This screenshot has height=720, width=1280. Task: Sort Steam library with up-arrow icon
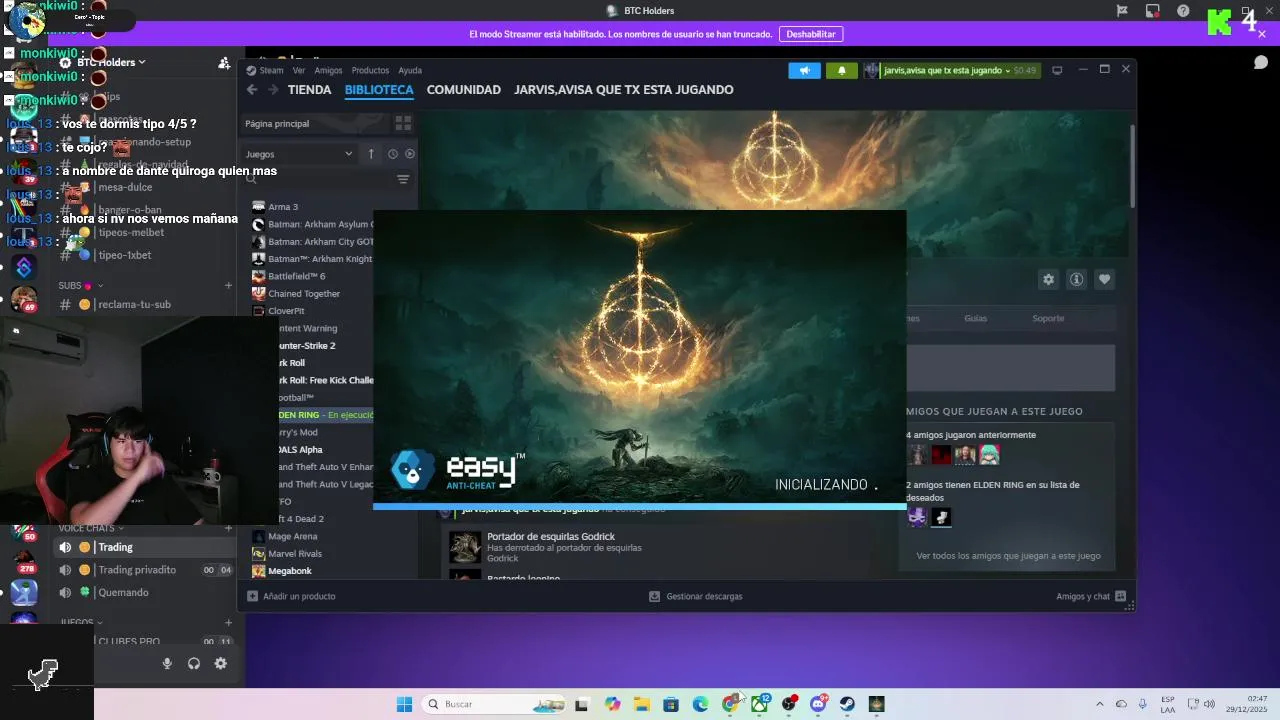pyautogui.click(x=371, y=154)
